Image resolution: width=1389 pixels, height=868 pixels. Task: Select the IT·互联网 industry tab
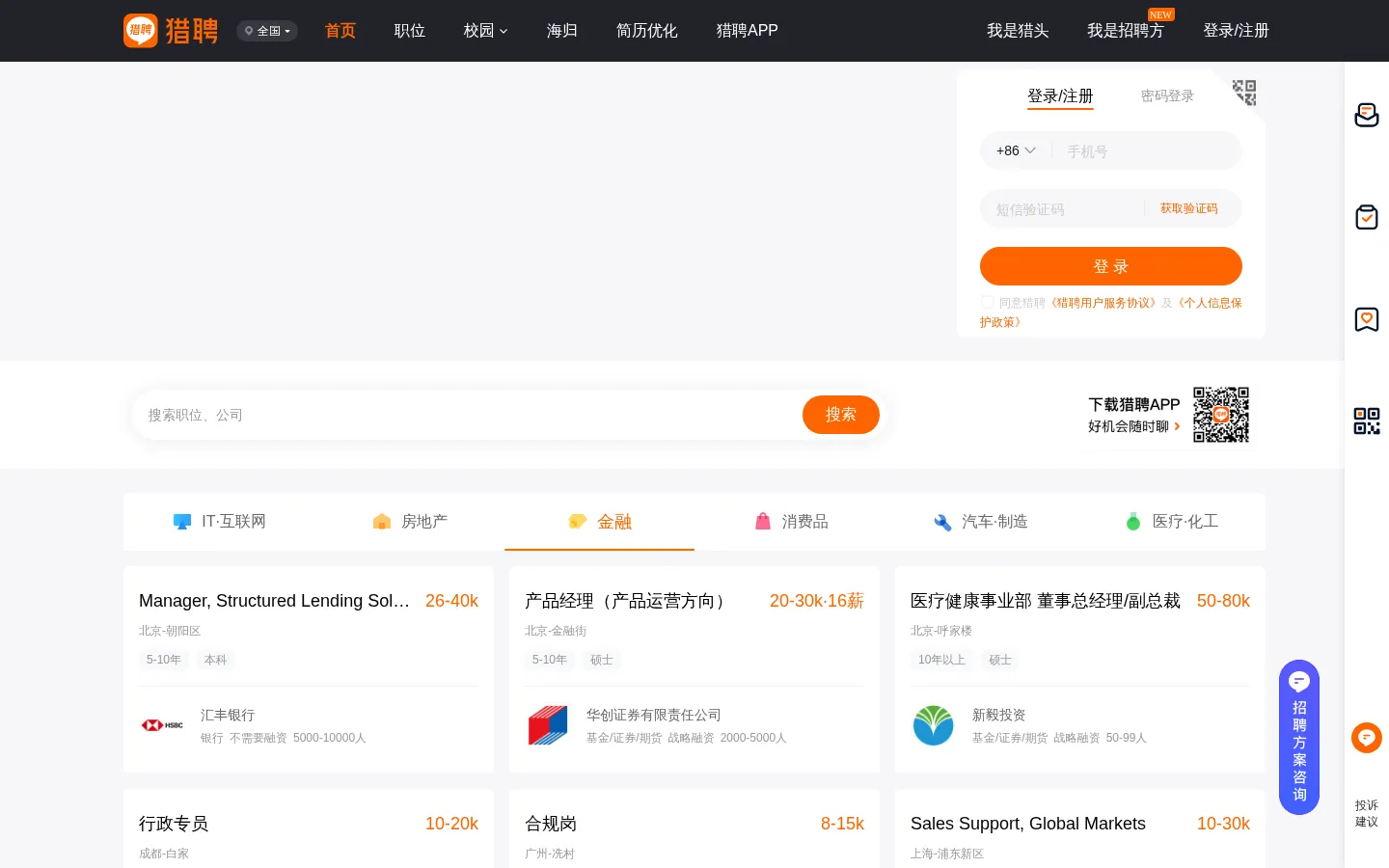(219, 522)
